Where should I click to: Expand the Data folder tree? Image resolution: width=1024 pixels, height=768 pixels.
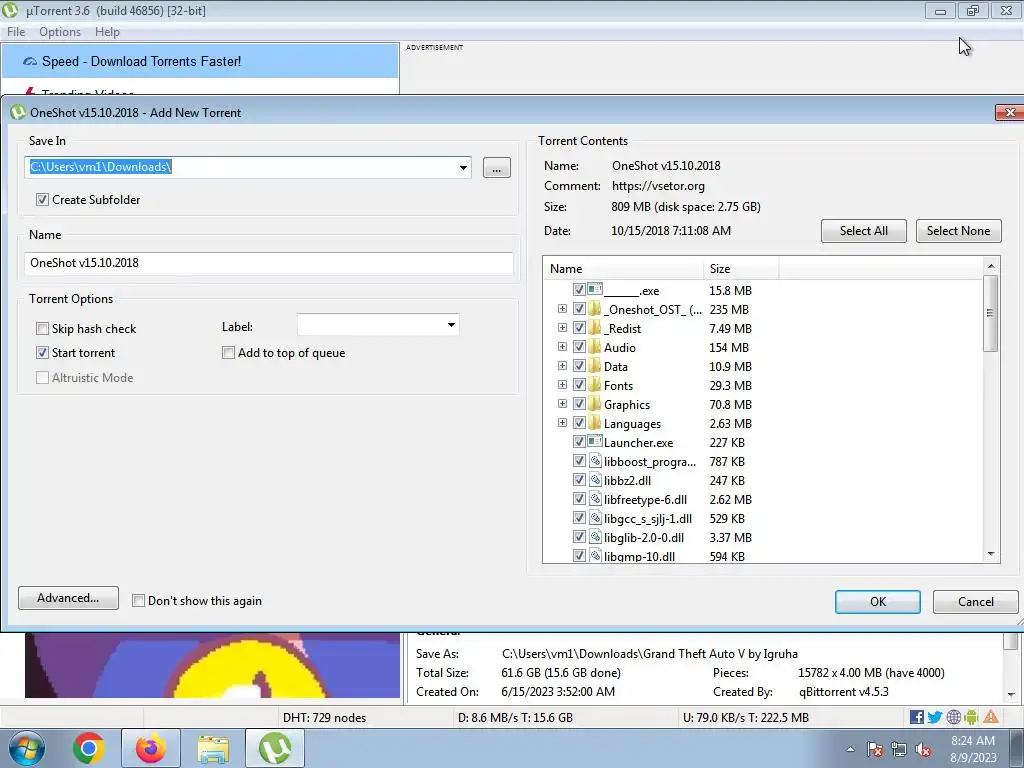tap(562, 365)
